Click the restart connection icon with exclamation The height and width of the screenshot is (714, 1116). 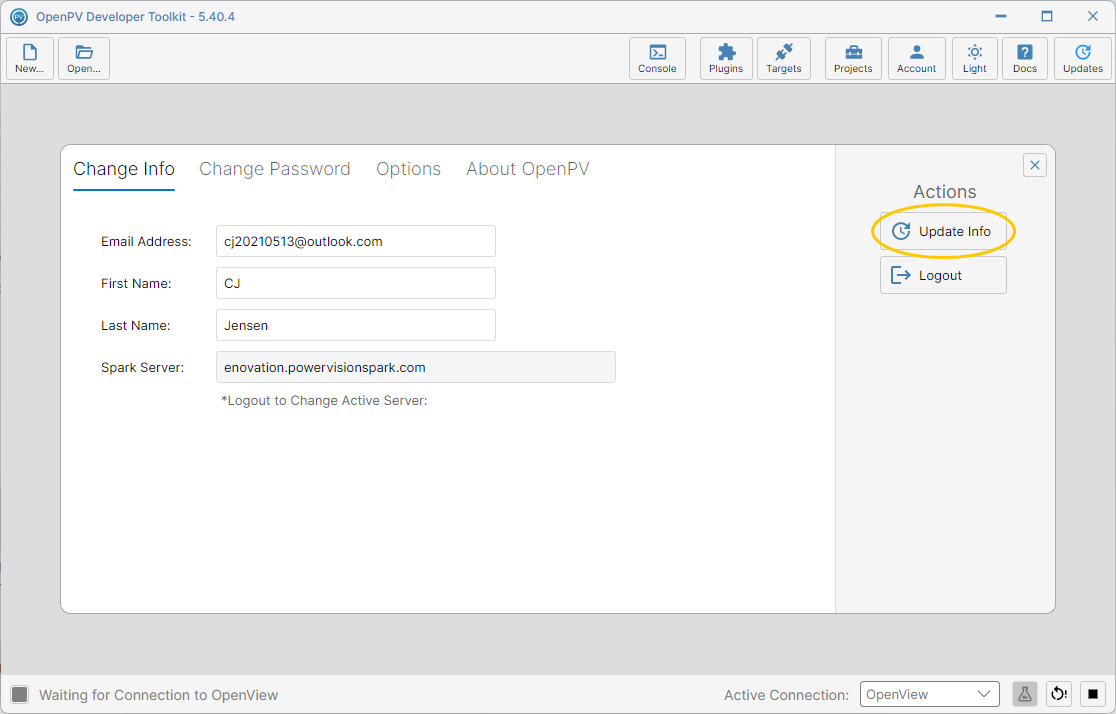click(1059, 693)
